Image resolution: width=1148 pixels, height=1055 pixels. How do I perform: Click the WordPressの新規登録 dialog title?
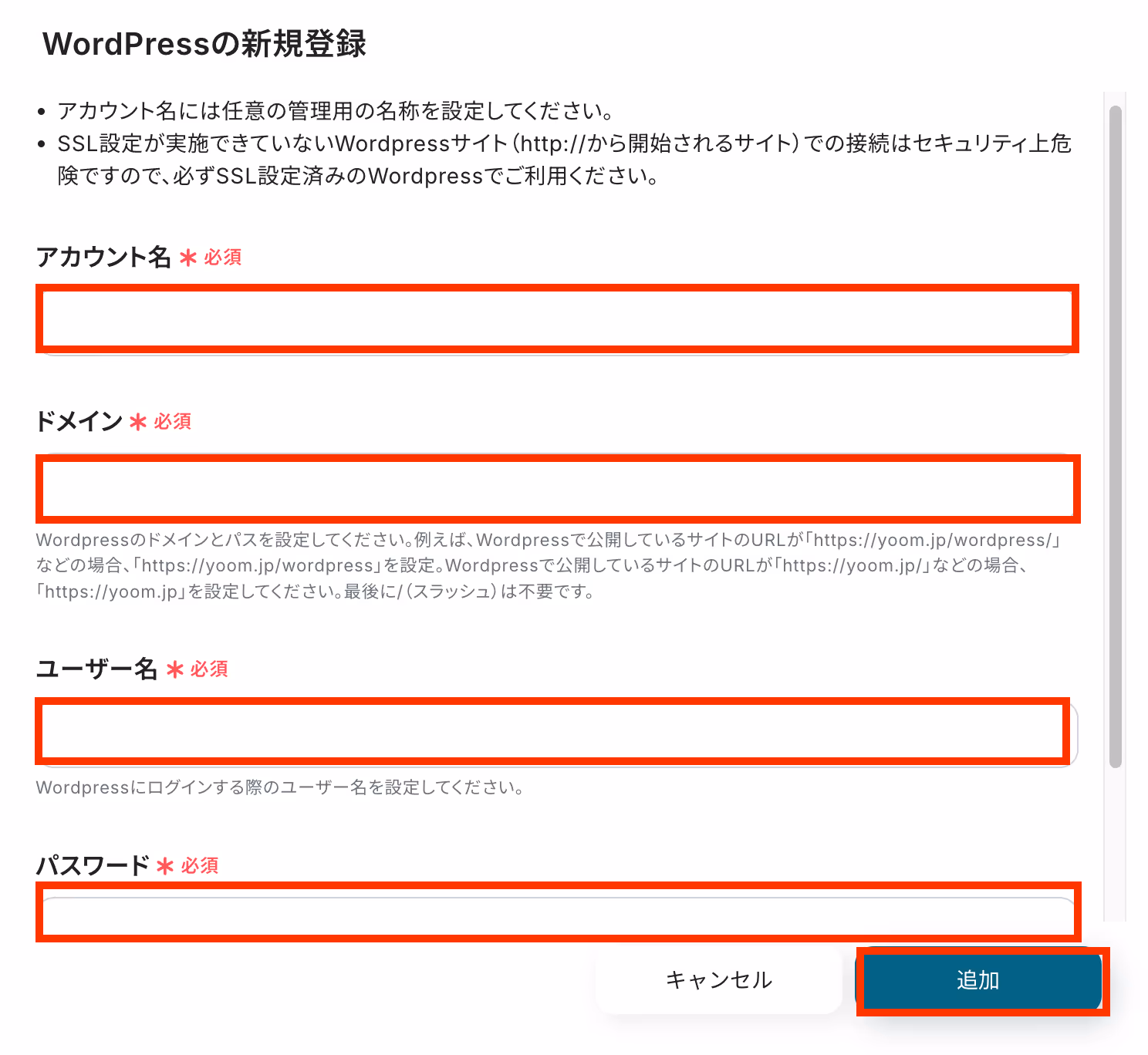point(204,44)
